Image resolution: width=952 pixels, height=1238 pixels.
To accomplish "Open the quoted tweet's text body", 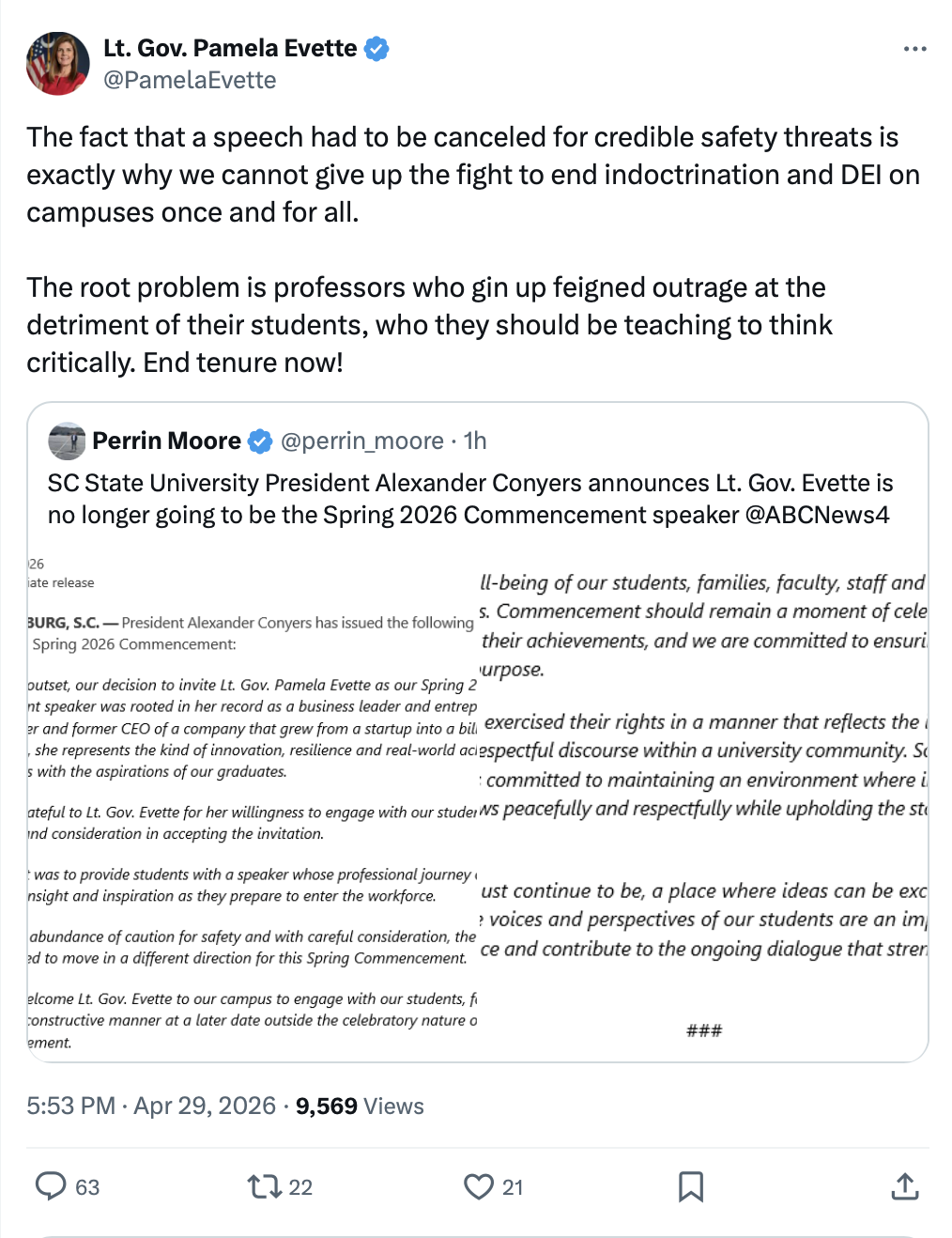I will (x=469, y=499).
